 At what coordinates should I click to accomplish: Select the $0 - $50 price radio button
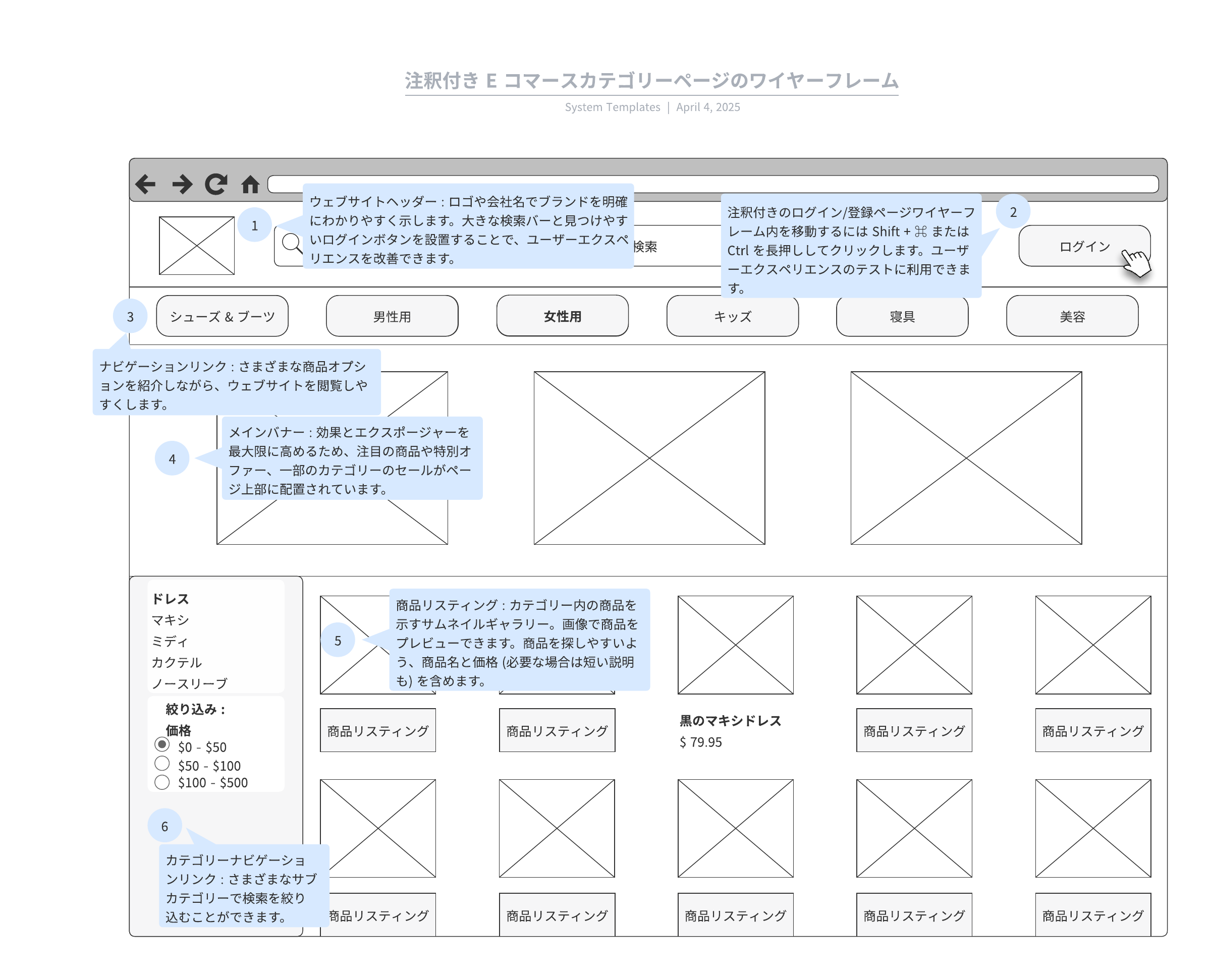pyautogui.click(x=162, y=744)
